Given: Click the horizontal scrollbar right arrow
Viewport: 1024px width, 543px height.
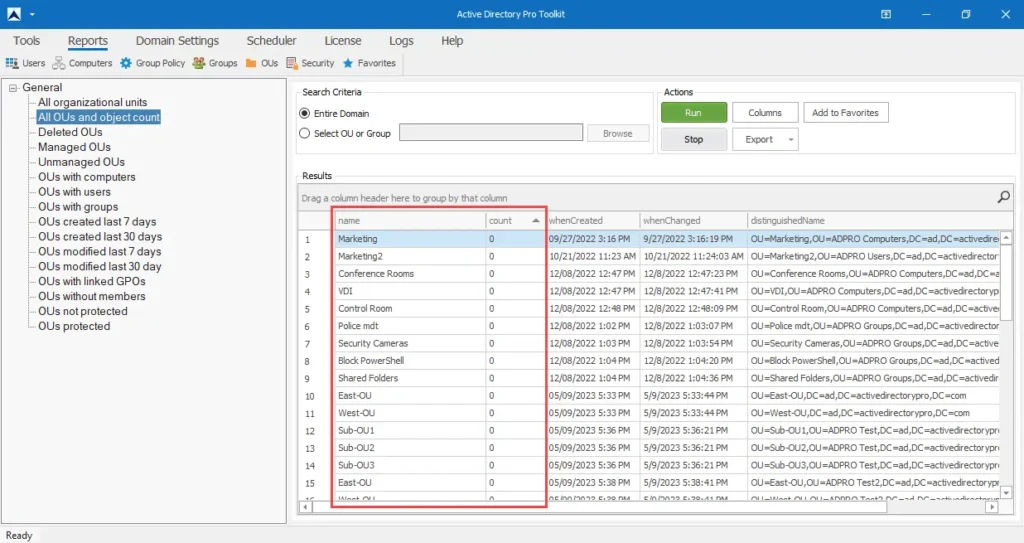Looking at the screenshot, I should (992, 506).
